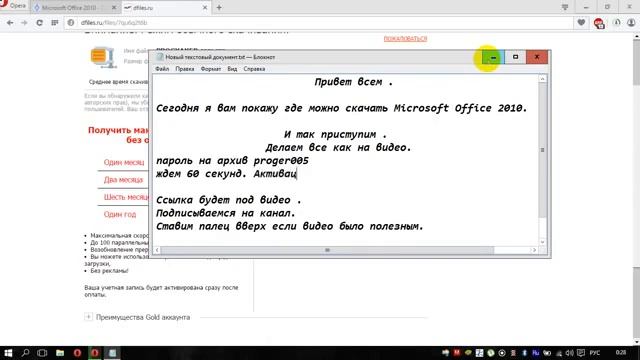
Task: Open Windows taskbar search
Action: pos(25,353)
